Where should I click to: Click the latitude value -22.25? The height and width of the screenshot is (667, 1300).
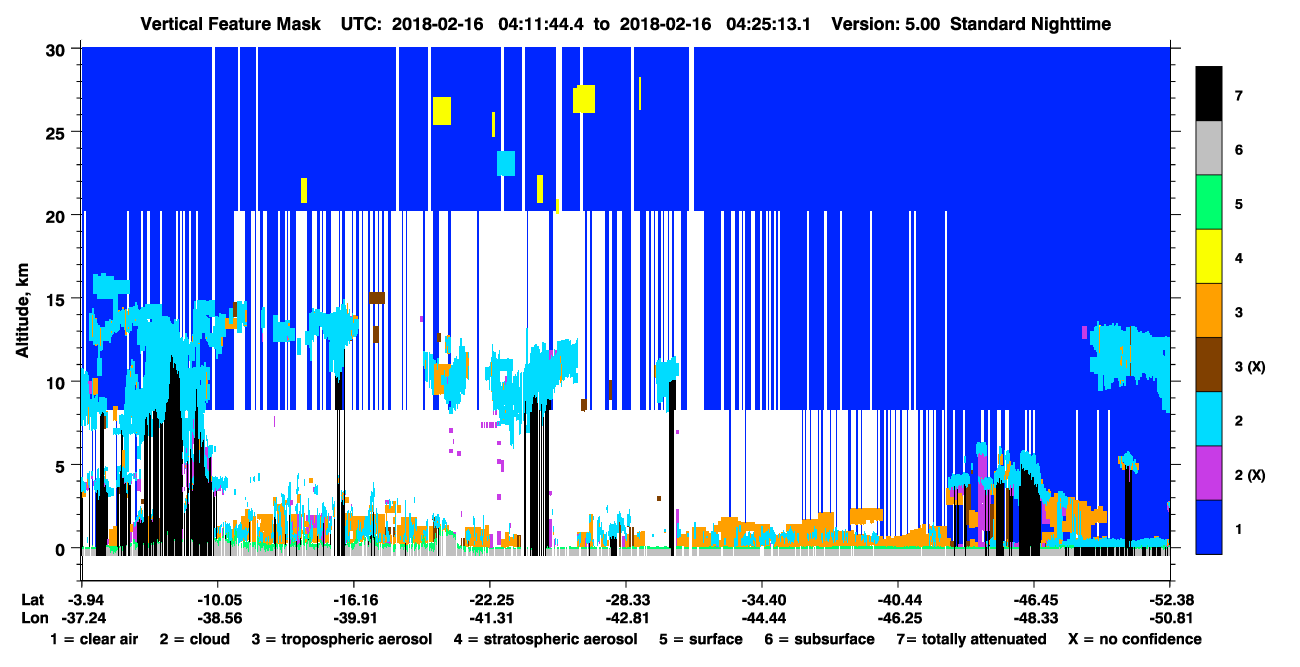489,599
